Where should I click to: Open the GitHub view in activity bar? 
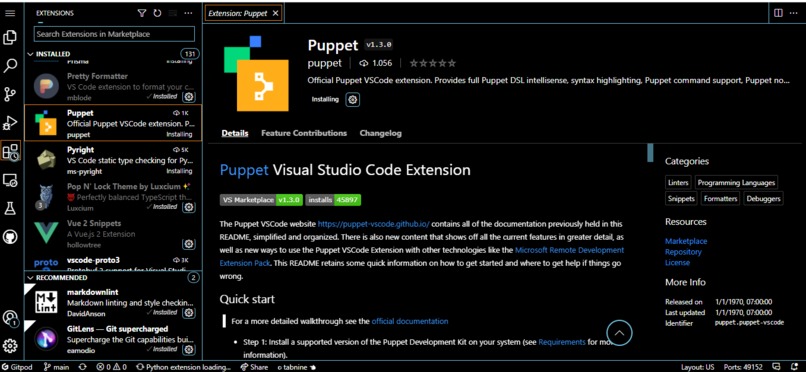point(10,236)
